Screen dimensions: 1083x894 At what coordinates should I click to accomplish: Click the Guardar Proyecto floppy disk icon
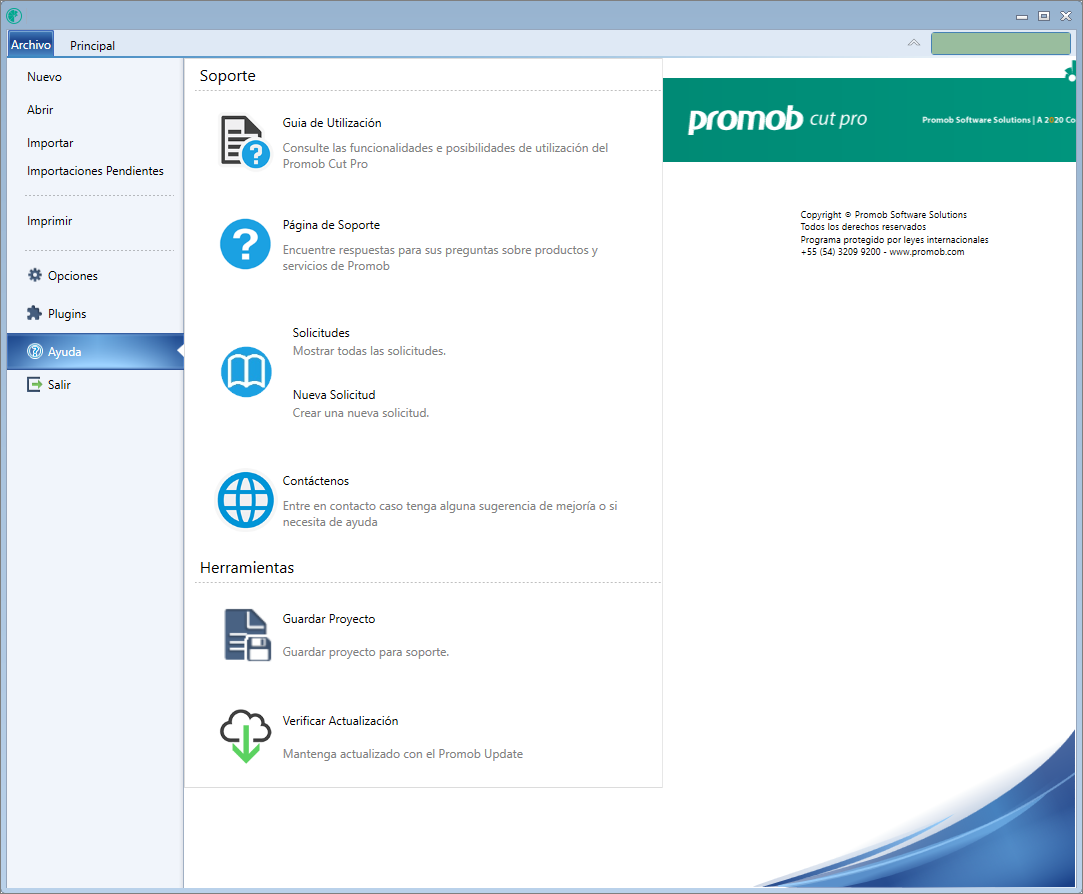pos(247,635)
